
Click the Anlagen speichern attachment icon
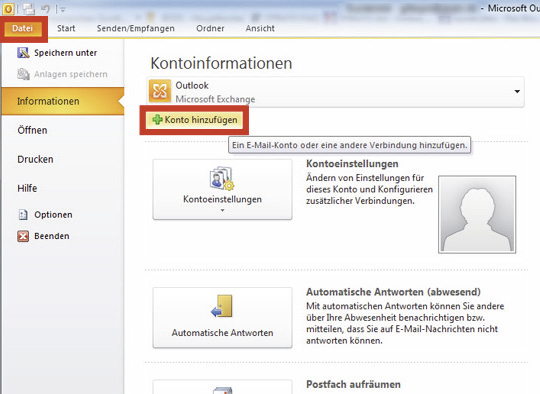click(x=23, y=74)
